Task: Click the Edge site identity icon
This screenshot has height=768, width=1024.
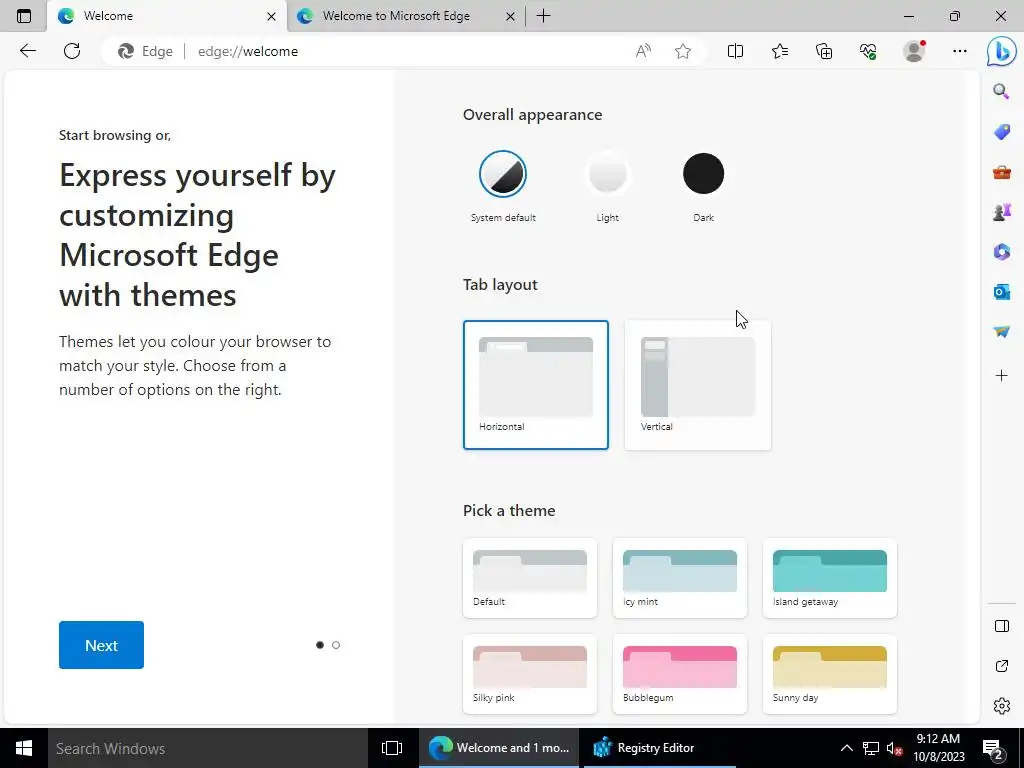Action: coord(145,51)
